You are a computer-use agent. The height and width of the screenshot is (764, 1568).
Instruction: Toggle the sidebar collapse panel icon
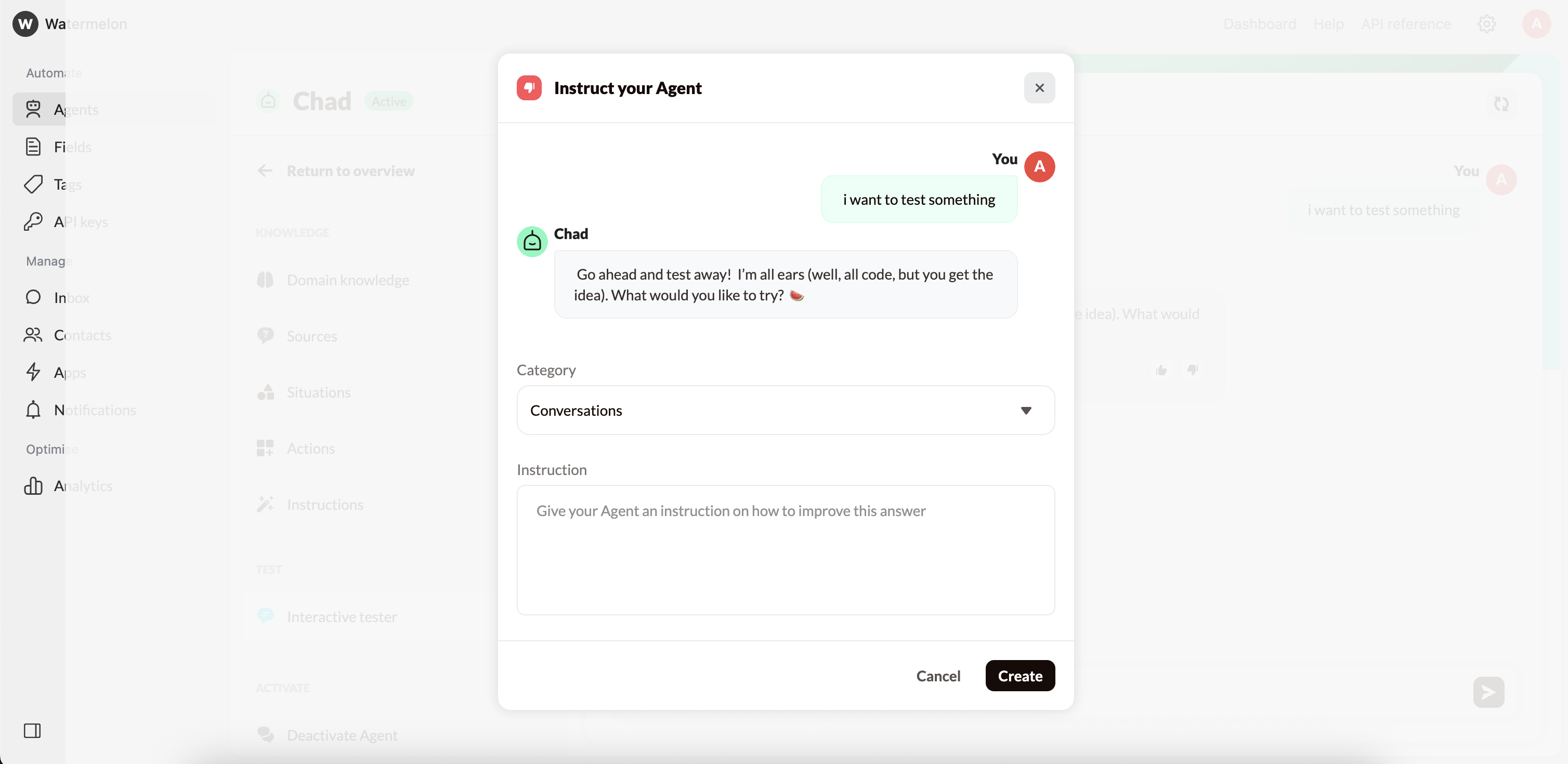pos(32,731)
